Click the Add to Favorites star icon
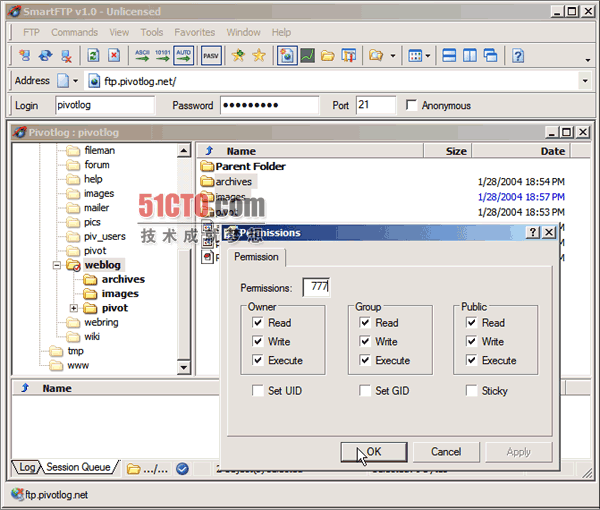Image resolution: width=600 pixels, height=510 pixels. point(238,56)
